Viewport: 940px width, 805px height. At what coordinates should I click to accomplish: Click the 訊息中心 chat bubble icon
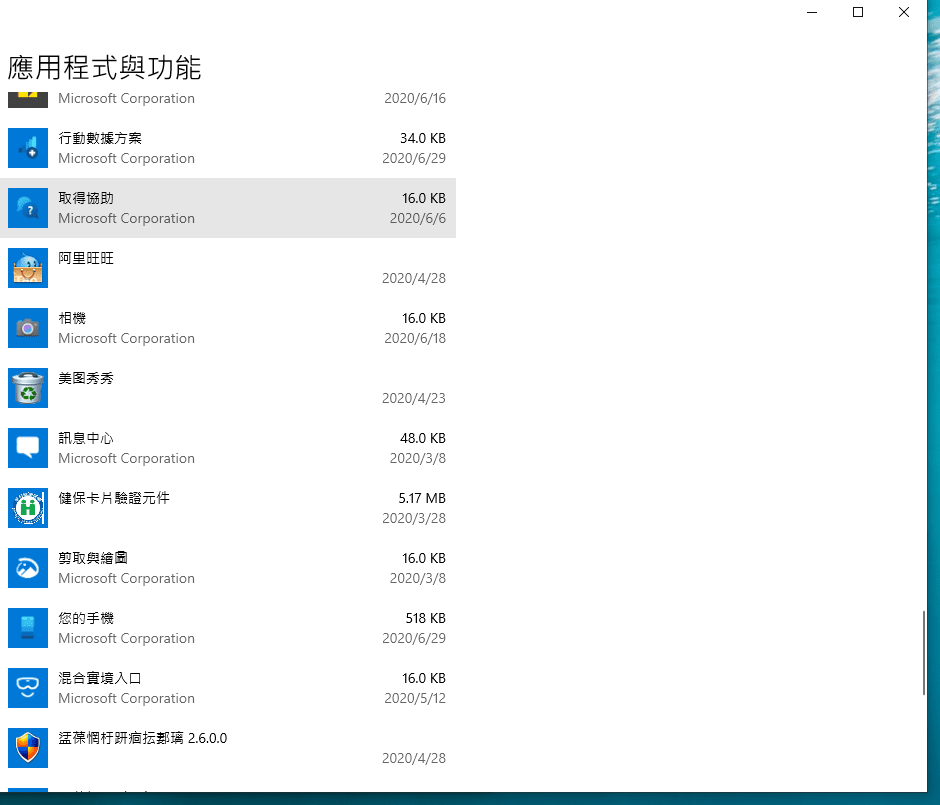[x=28, y=448]
